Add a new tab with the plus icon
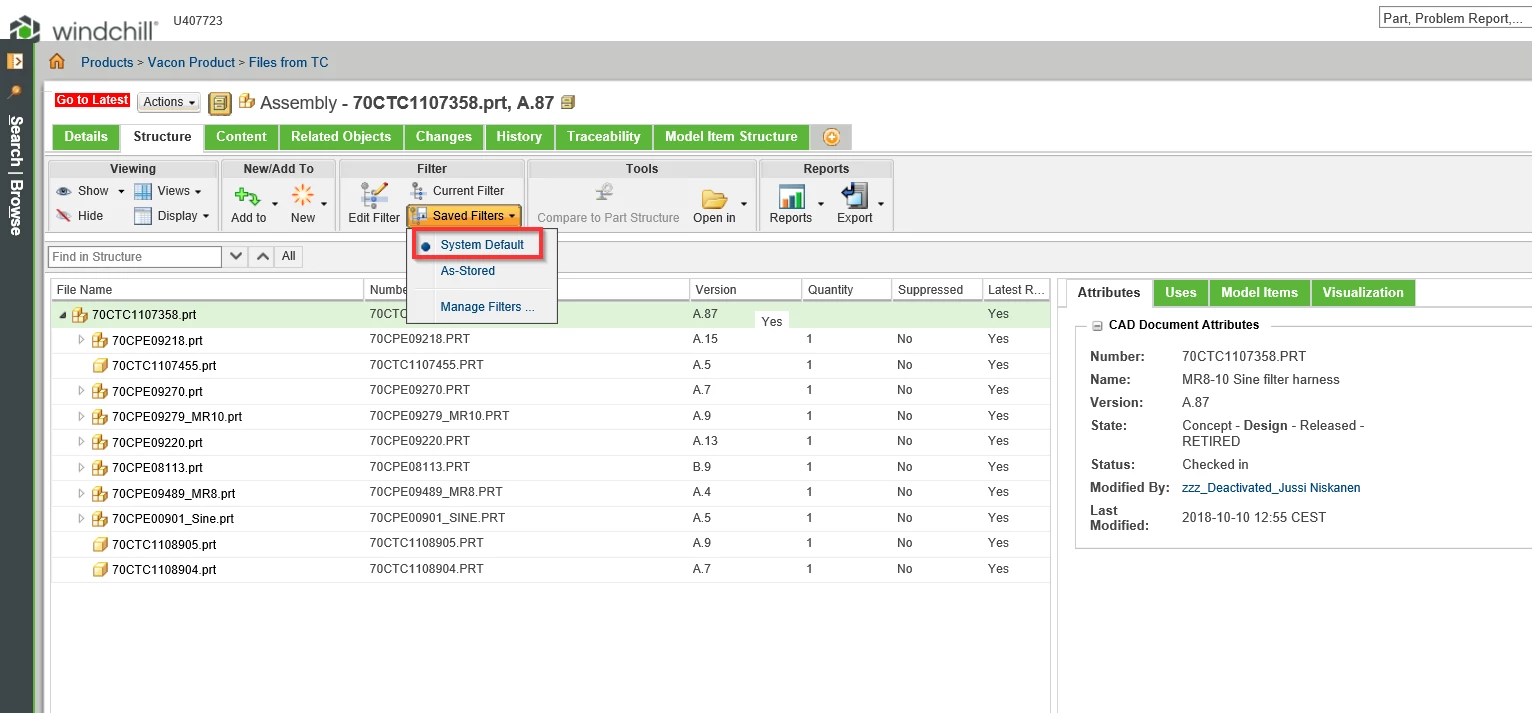The height and width of the screenshot is (713, 1532). pos(830,137)
